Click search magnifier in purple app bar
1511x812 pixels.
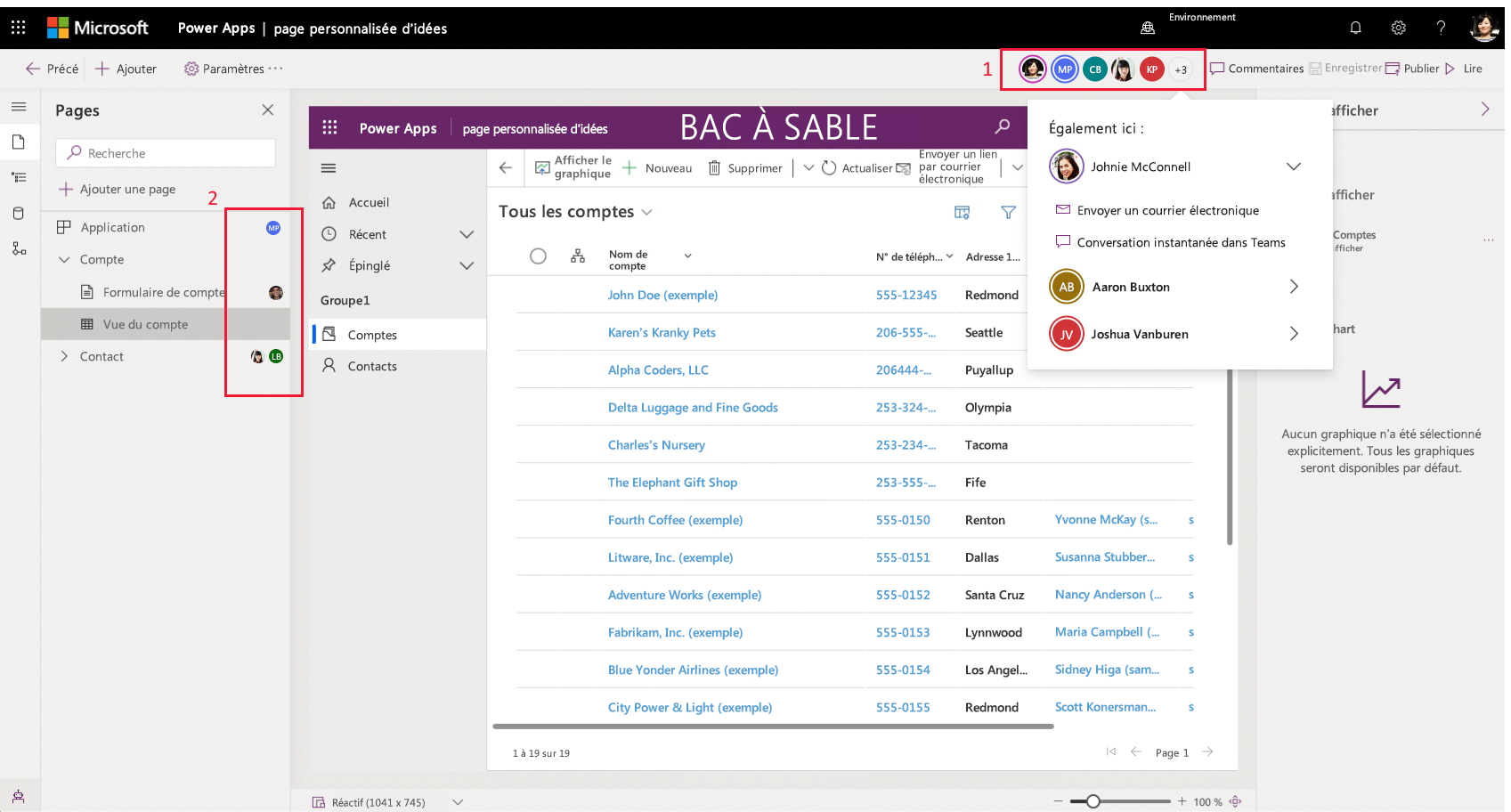coord(1003,126)
